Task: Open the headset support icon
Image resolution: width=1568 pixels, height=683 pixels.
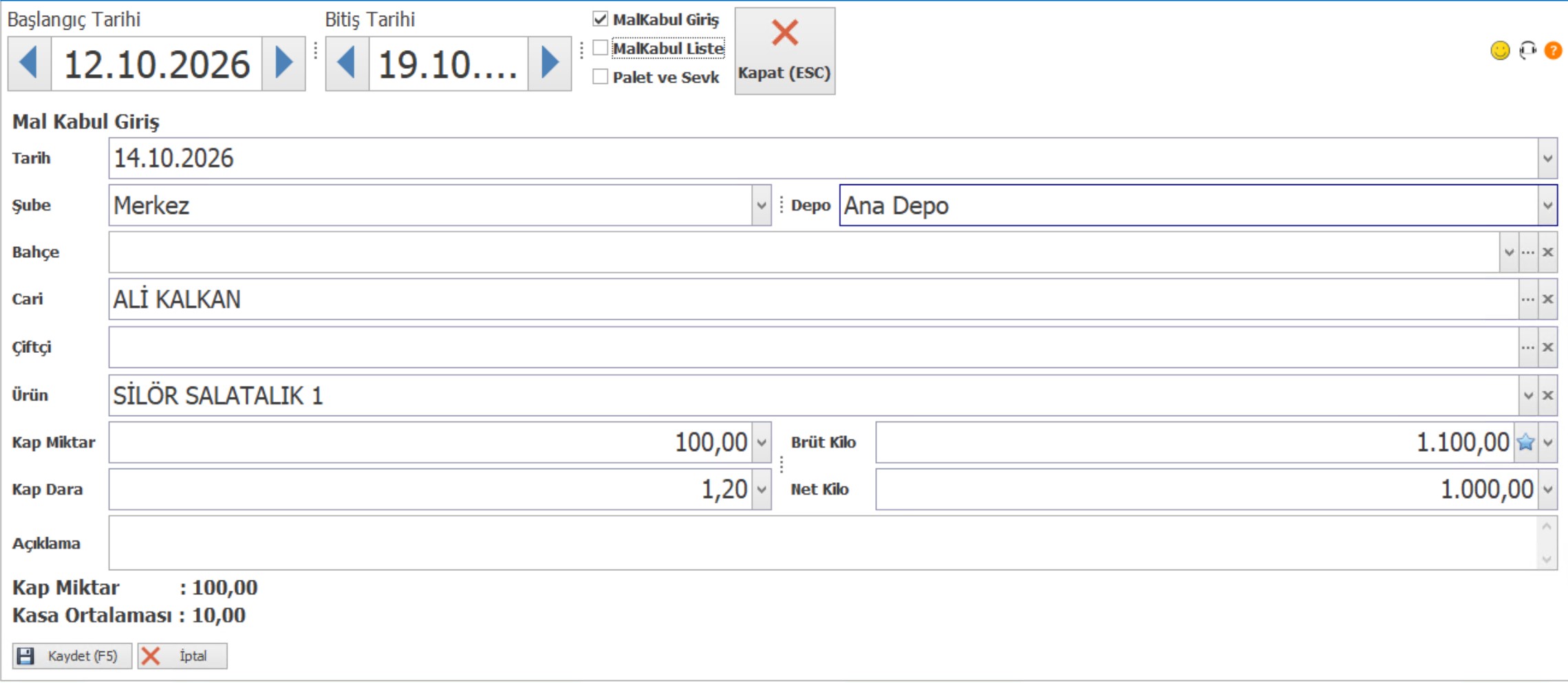Action: (1527, 50)
